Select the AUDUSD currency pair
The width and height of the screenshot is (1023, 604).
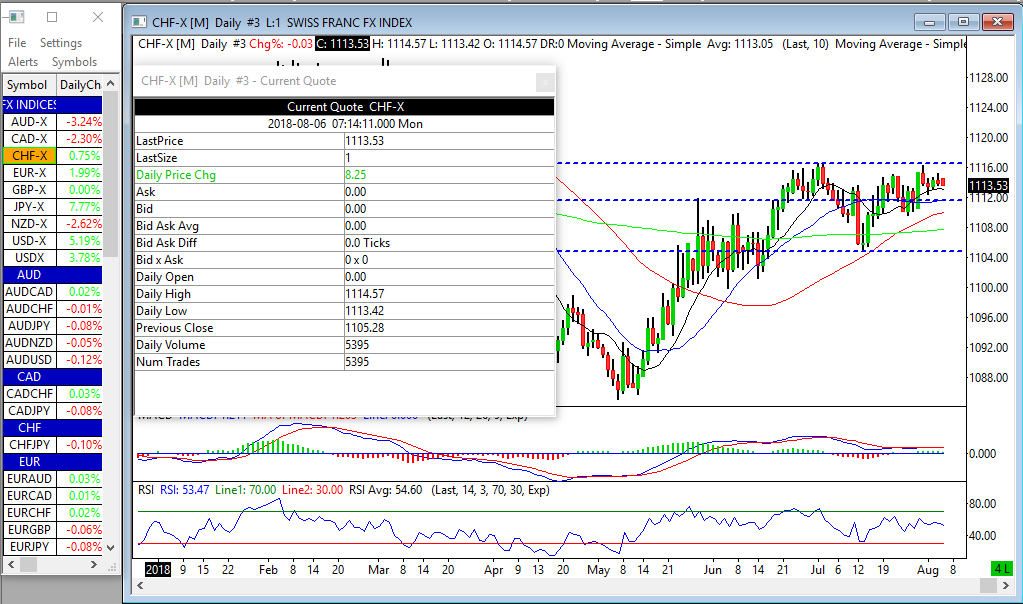point(29,360)
